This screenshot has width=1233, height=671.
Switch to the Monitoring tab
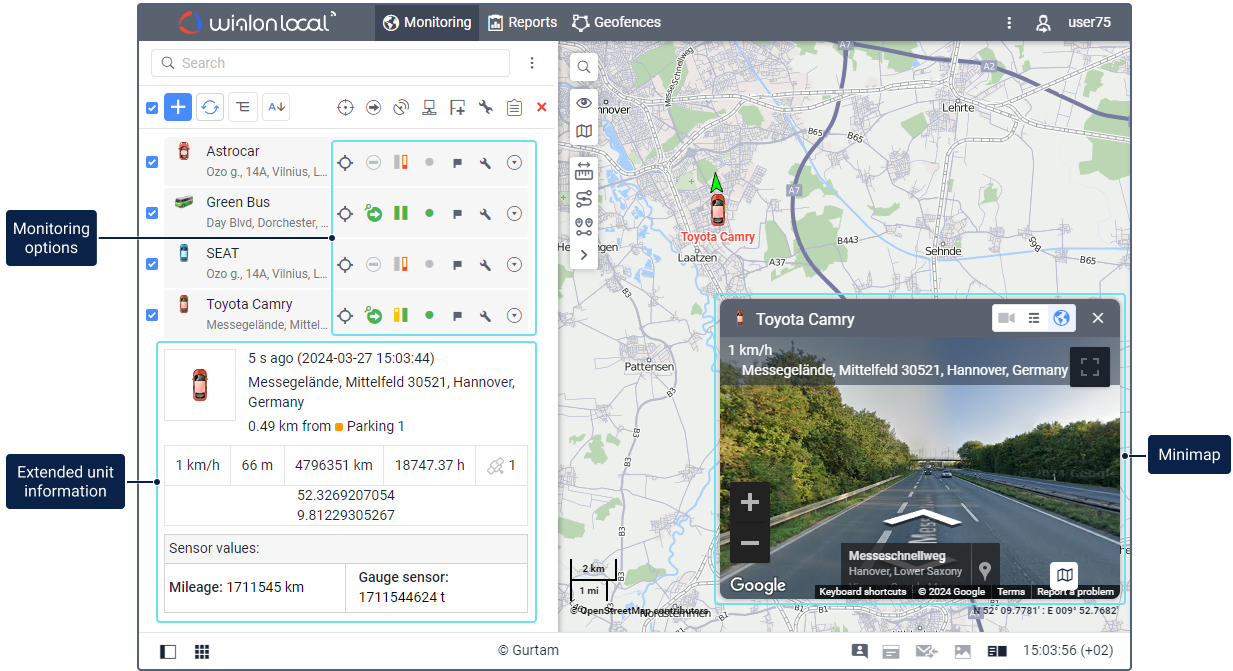click(x=427, y=22)
